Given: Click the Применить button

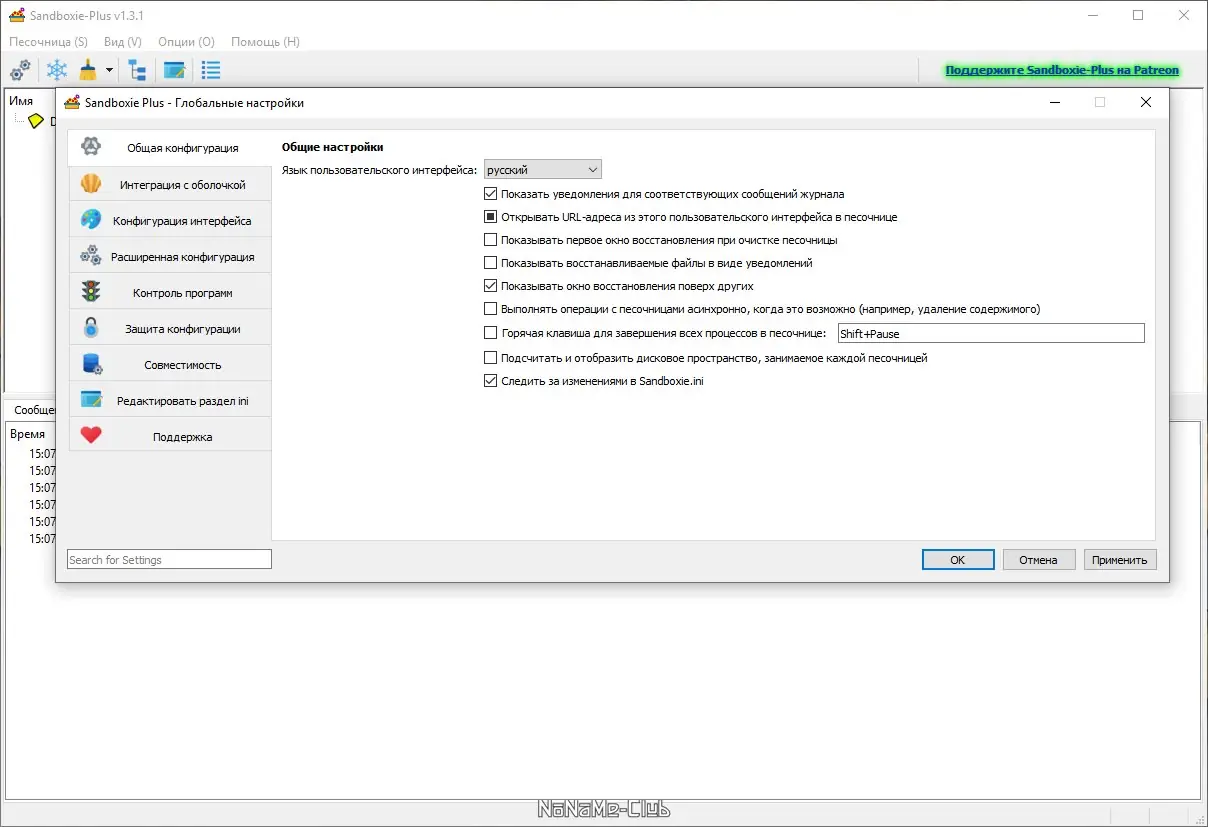Looking at the screenshot, I should point(1120,560).
